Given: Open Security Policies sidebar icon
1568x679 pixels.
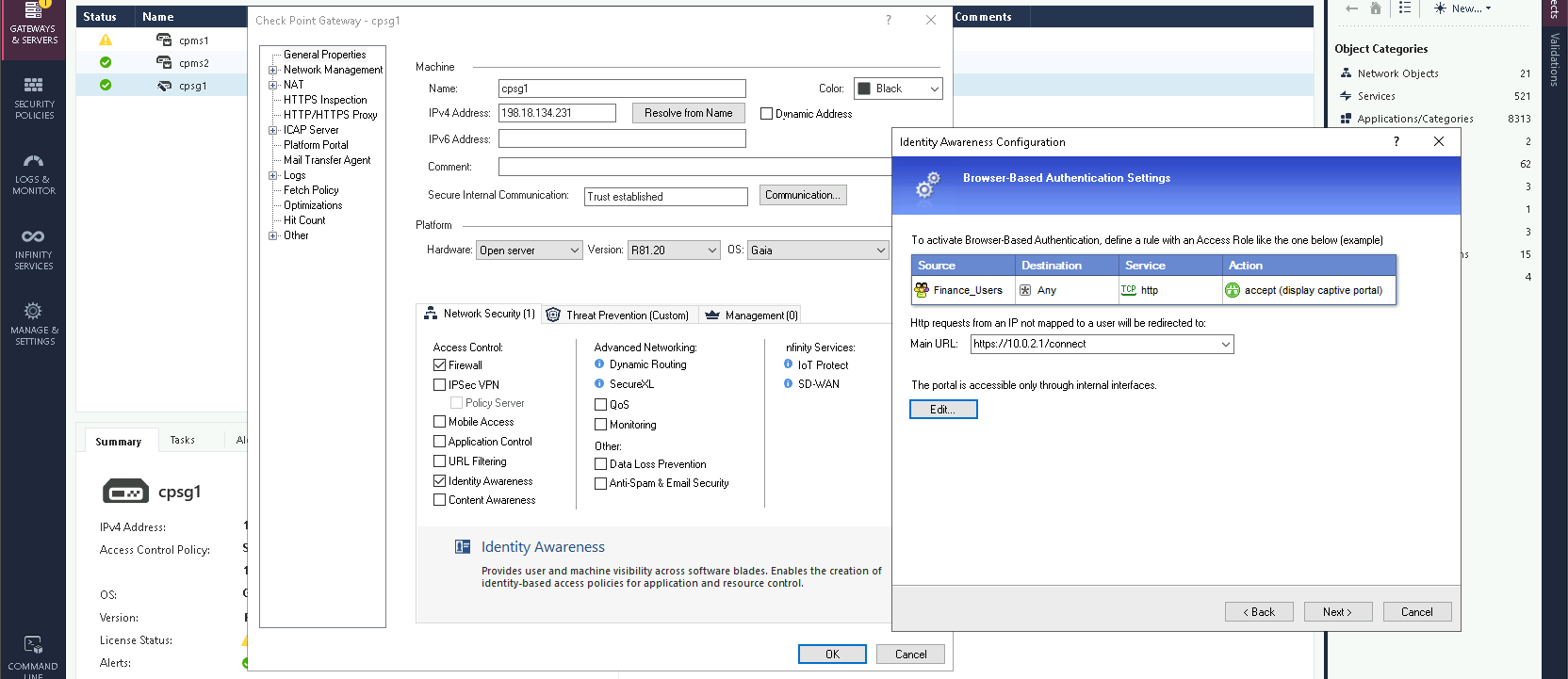Looking at the screenshot, I should click(x=33, y=87).
